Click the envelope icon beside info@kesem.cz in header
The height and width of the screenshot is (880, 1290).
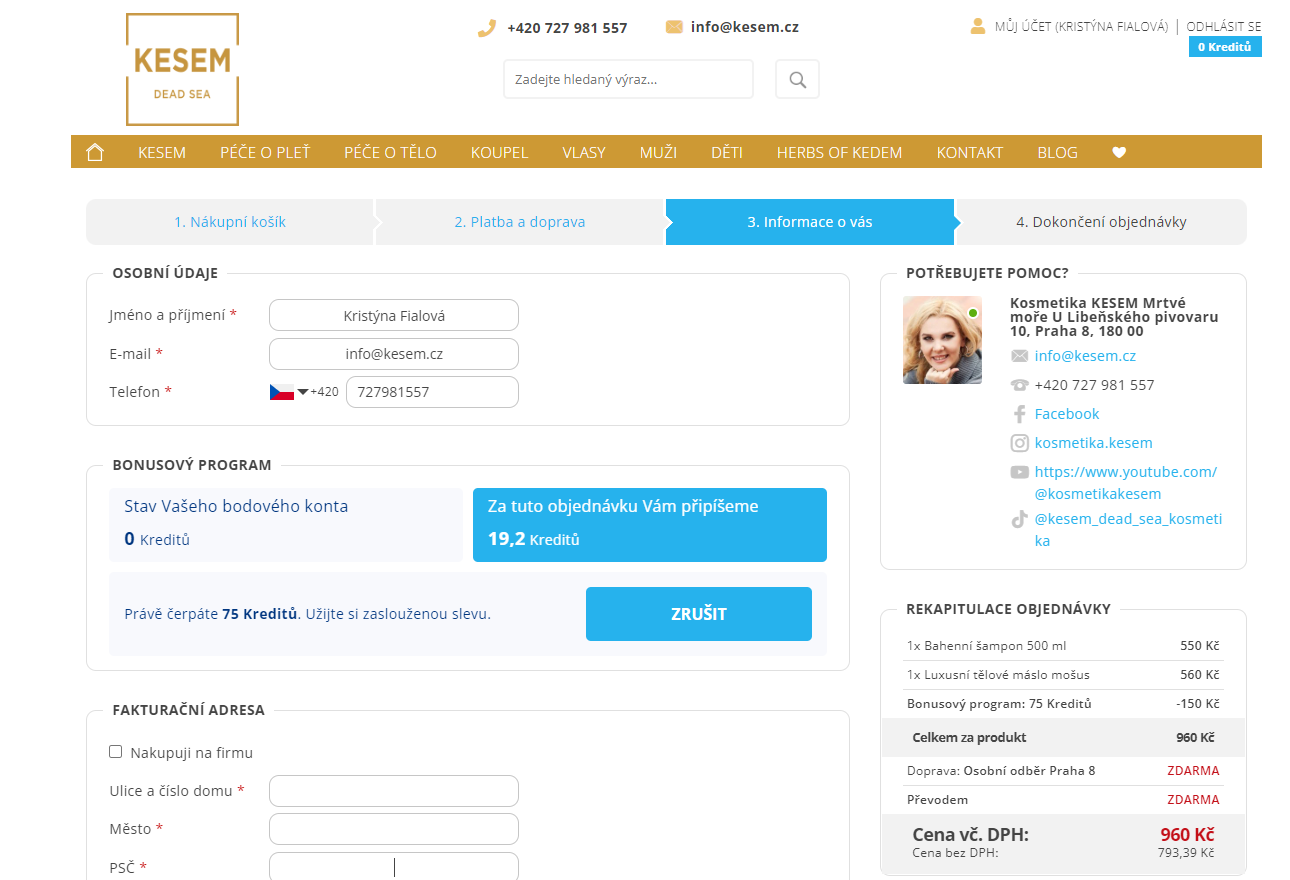pyautogui.click(x=674, y=27)
